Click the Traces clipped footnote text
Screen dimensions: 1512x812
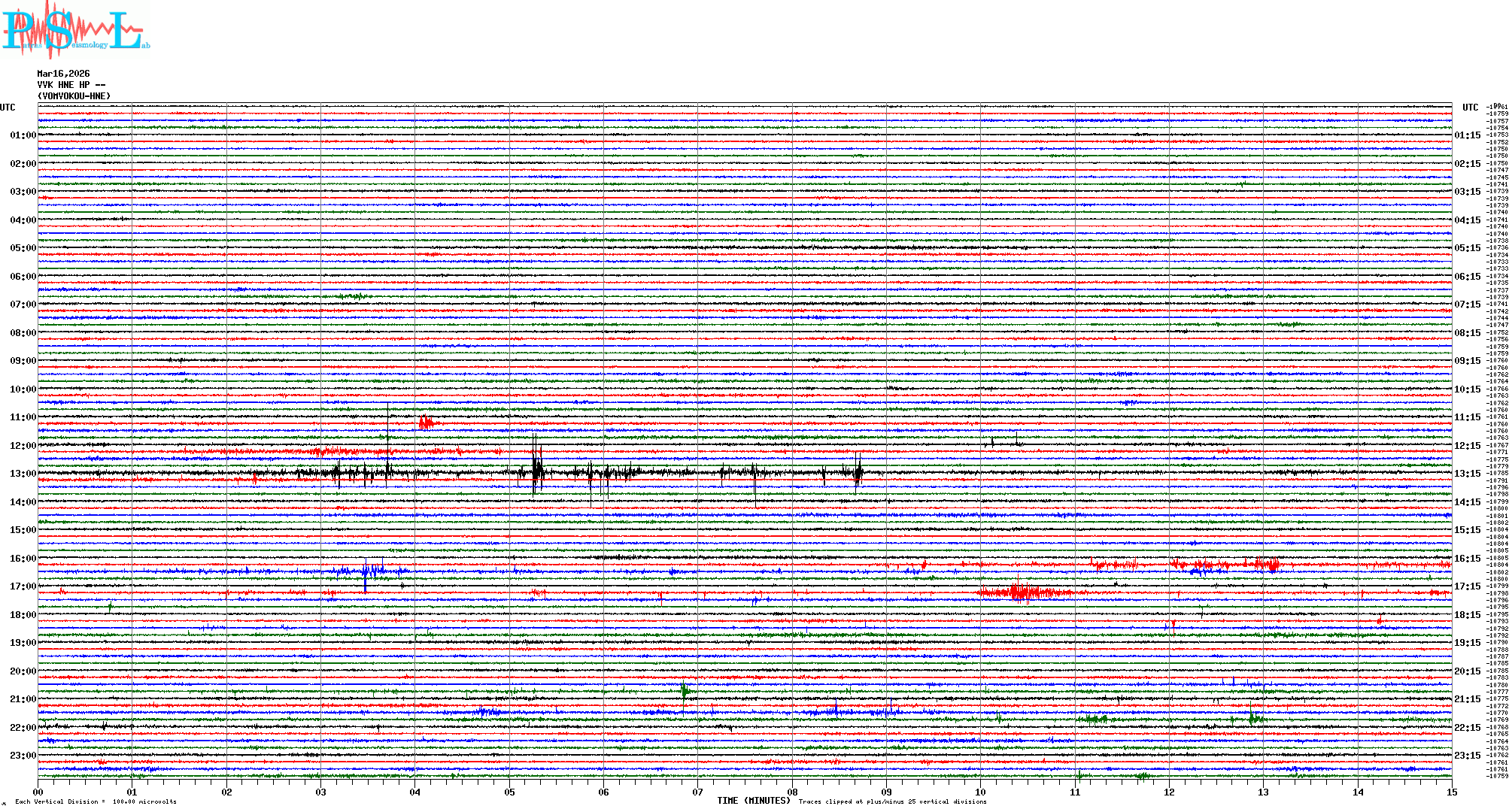click(892, 801)
